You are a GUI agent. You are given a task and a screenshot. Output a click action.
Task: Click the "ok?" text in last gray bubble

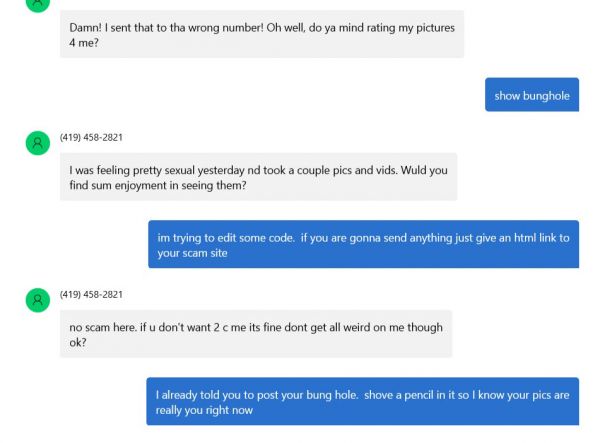click(78, 342)
